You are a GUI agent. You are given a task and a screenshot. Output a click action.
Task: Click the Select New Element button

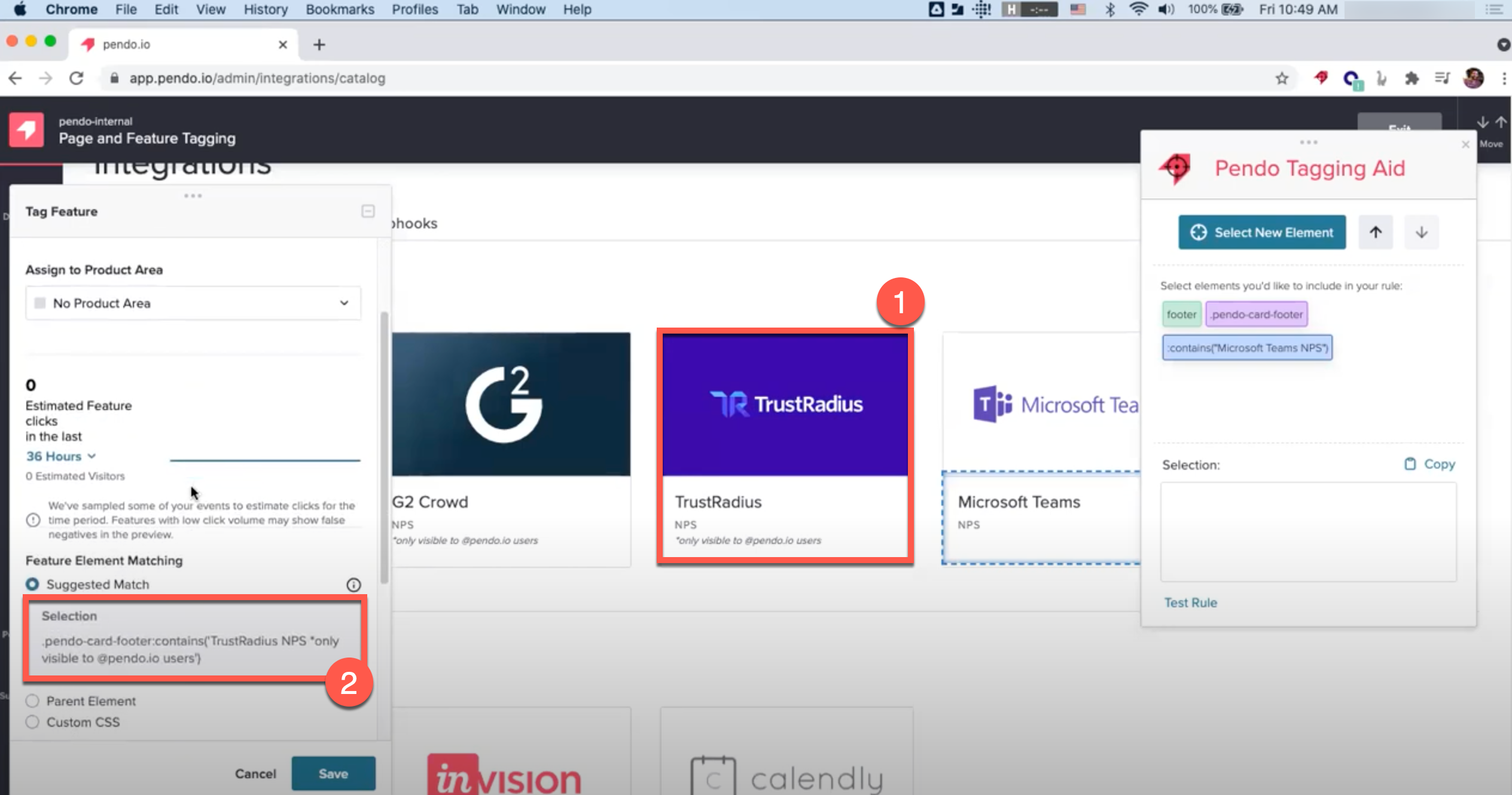[x=1262, y=232]
